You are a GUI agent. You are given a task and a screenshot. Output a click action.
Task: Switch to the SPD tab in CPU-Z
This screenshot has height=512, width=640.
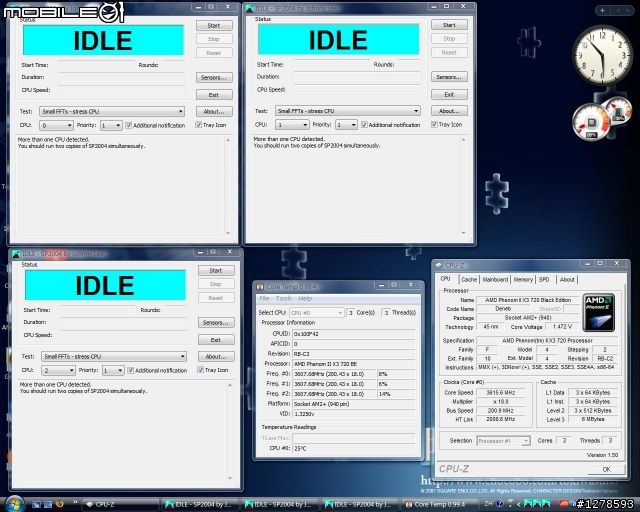point(544,280)
